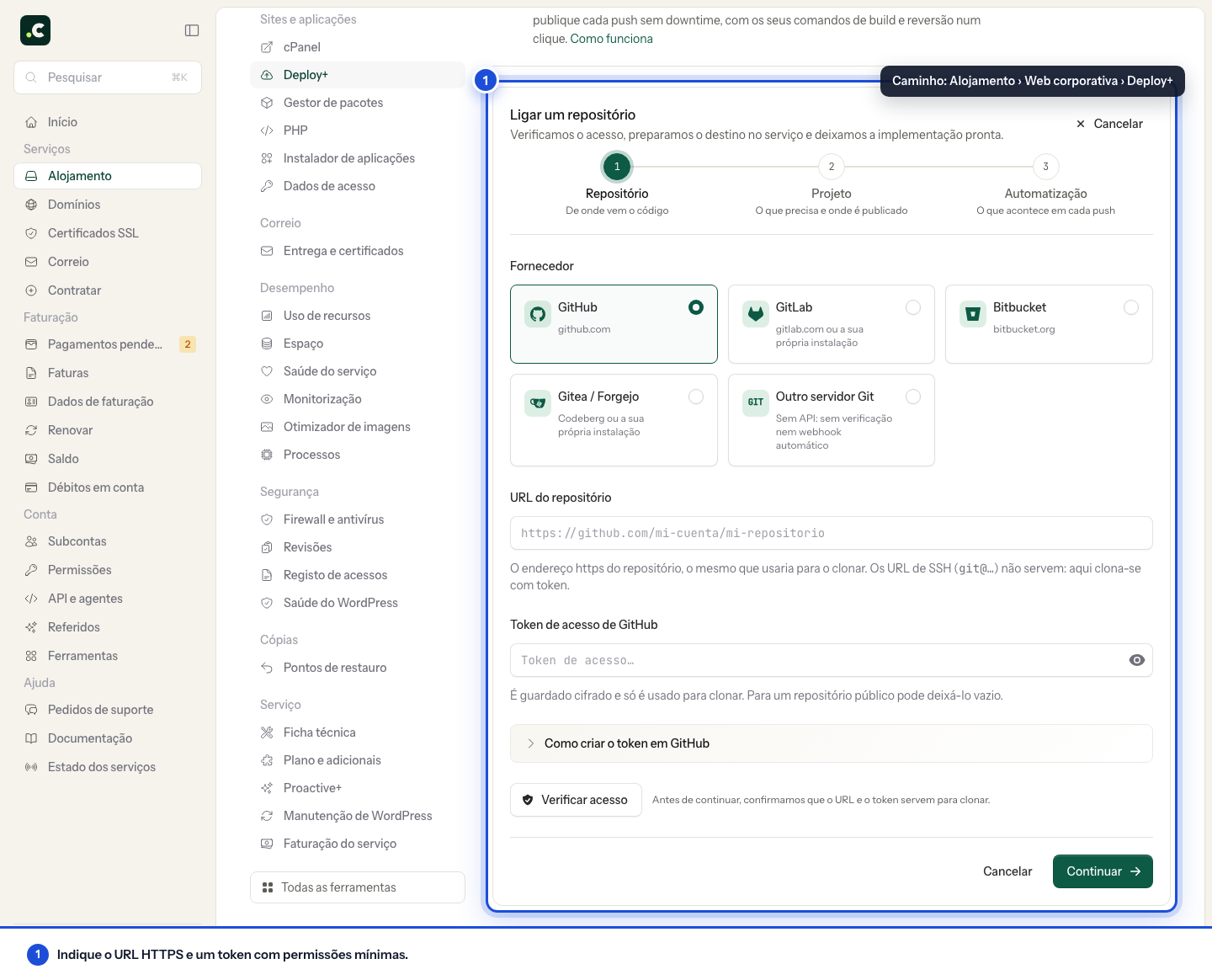The height and width of the screenshot is (980, 1212).
Task: Open Deploy+ in the tools menu
Action: coord(358,75)
